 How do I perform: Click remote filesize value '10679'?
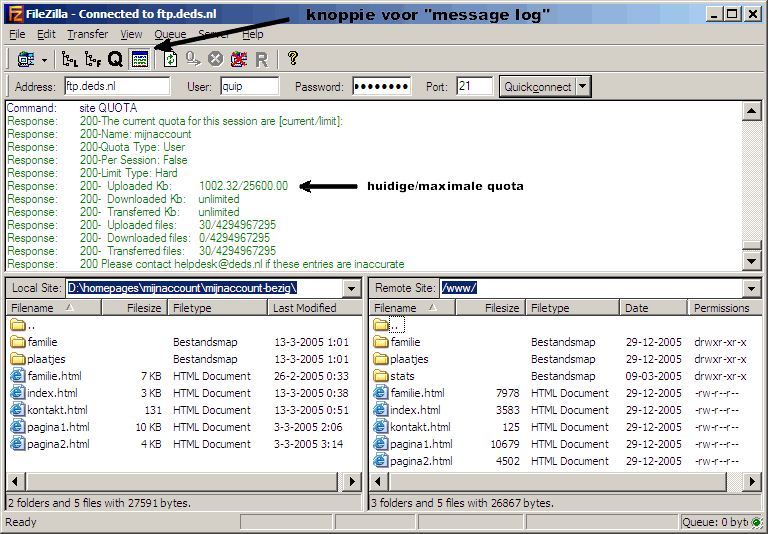[505, 444]
